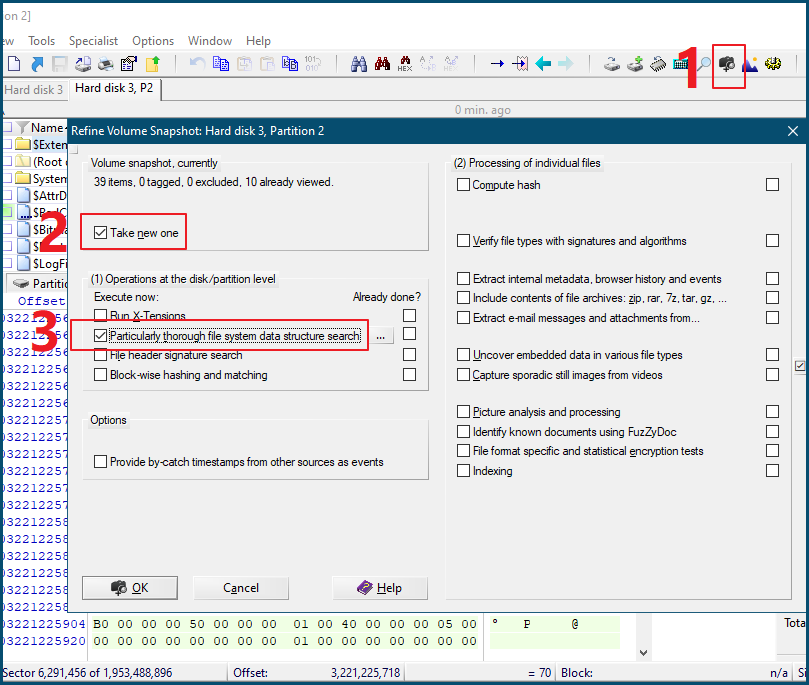Screen dimensions: 809x685
Task: Open the Specialist menu
Action: coord(93,41)
